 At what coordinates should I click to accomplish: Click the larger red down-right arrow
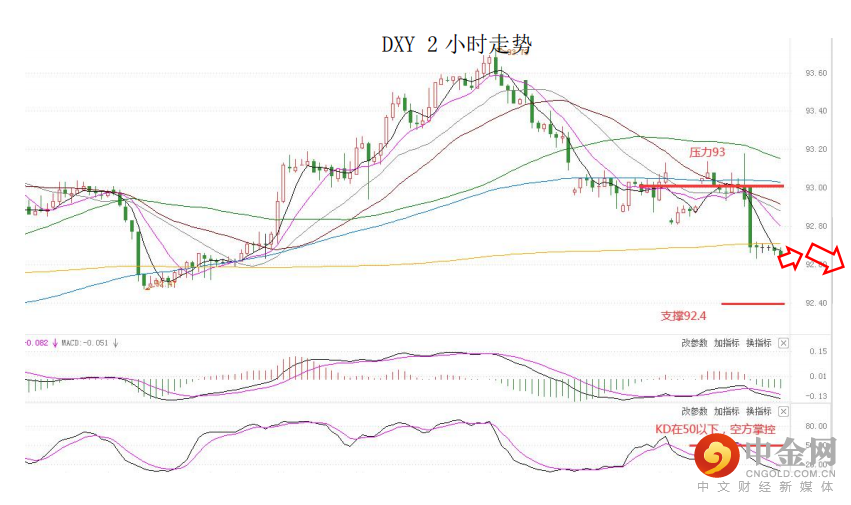[x=825, y=258]
